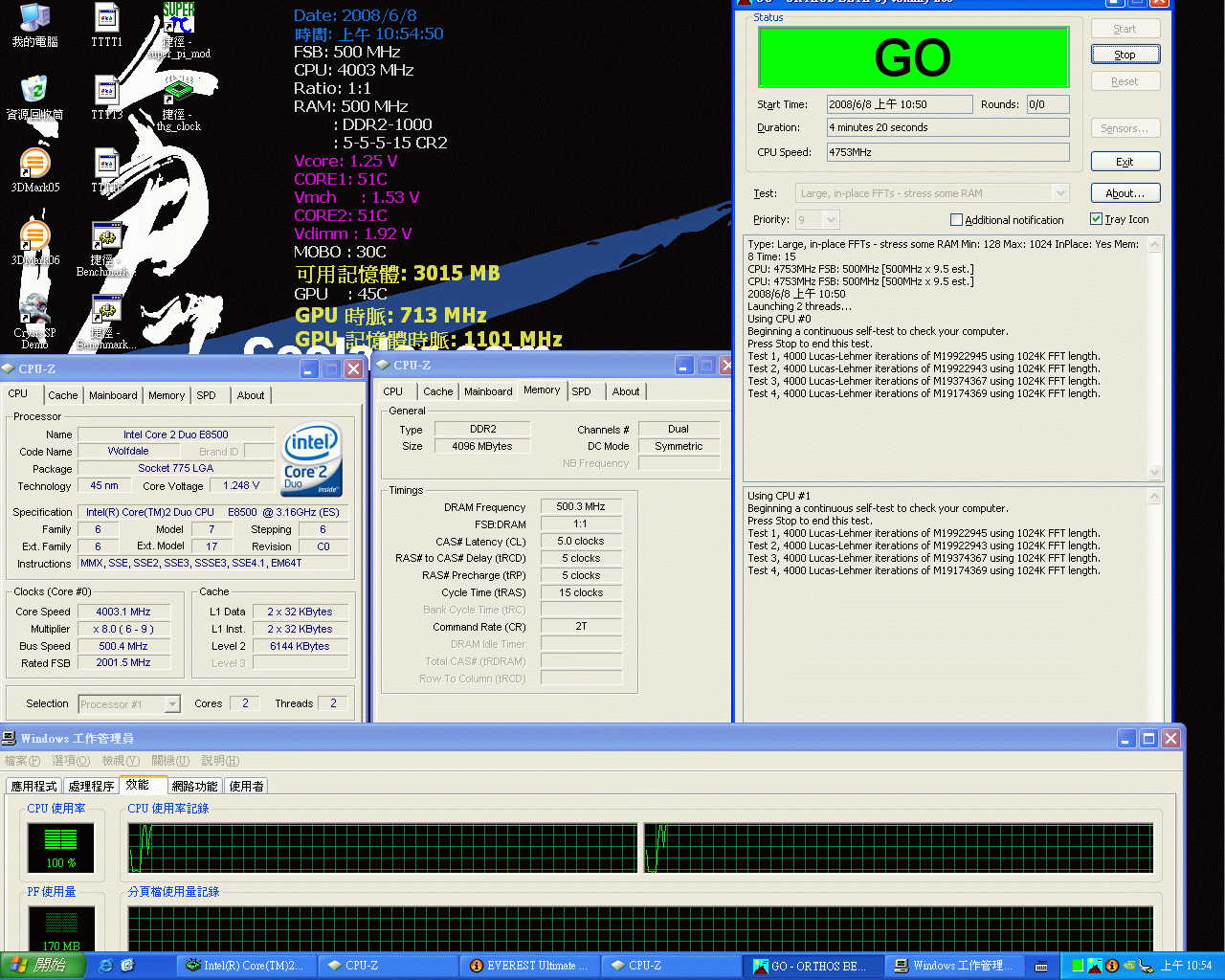Screen dimensions: 1225x980
Task: Click the Reset button in ORTHOS
Action: (1125, 81)
